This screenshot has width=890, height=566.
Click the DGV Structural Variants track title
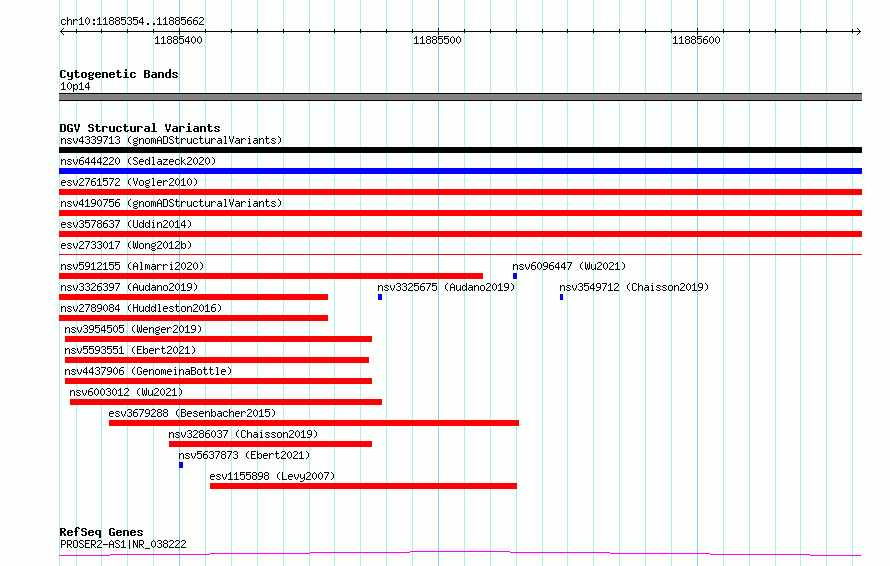click(x=140, y=128)
